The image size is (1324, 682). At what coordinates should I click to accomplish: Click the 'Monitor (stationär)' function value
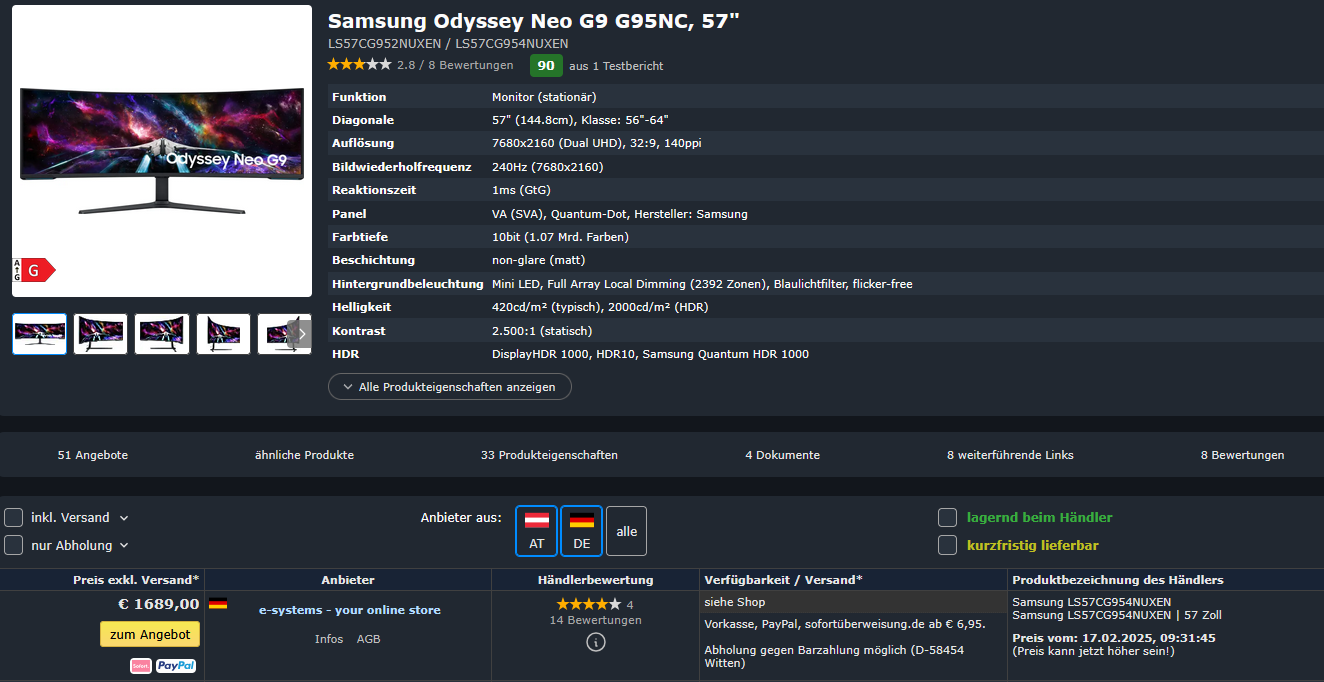[544, 97]
